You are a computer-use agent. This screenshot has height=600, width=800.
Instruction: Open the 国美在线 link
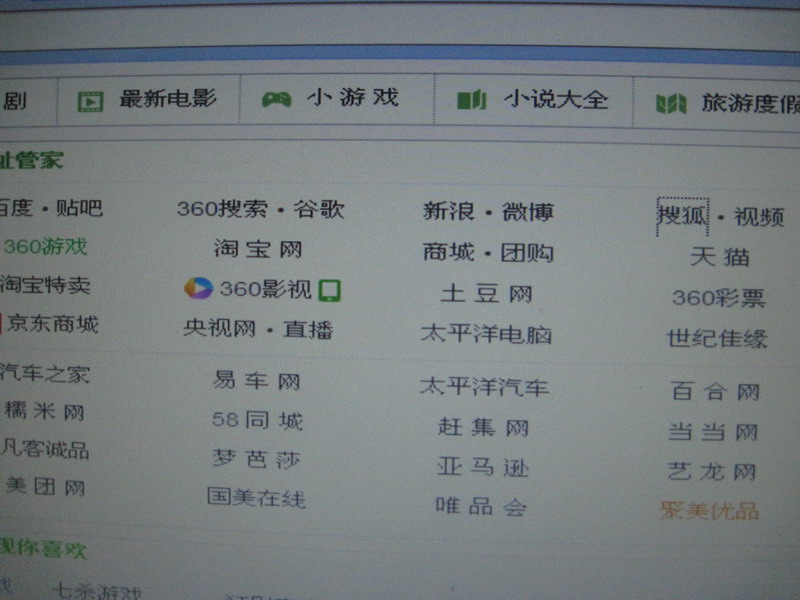[x=256, y=497]
